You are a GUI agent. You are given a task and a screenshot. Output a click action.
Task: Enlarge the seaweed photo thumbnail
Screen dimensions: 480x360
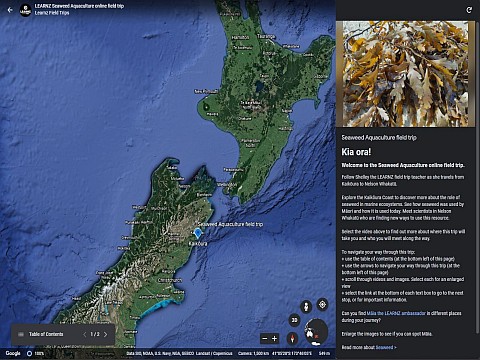pos(405,74)
